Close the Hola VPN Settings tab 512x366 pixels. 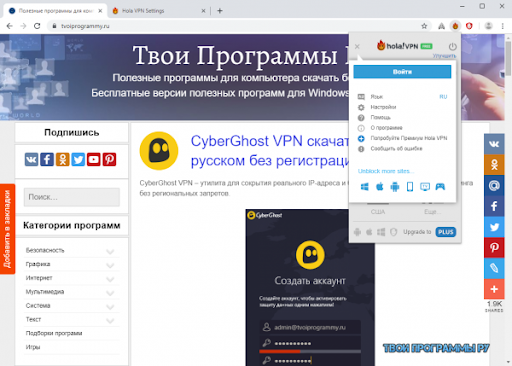pos(203,11)
